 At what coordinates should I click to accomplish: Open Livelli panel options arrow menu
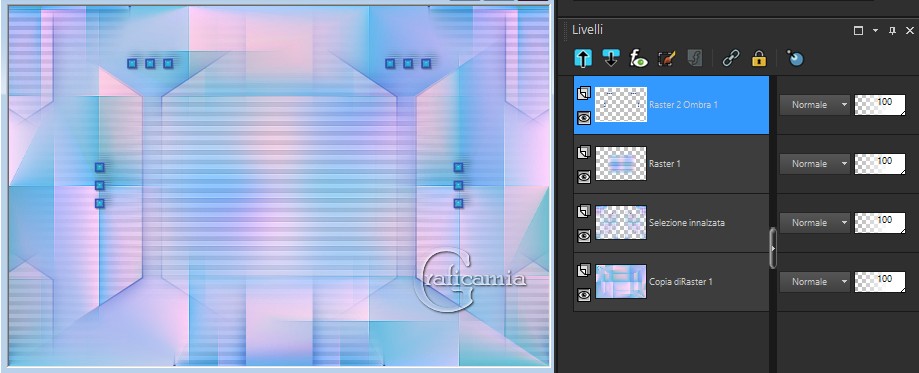876,30
